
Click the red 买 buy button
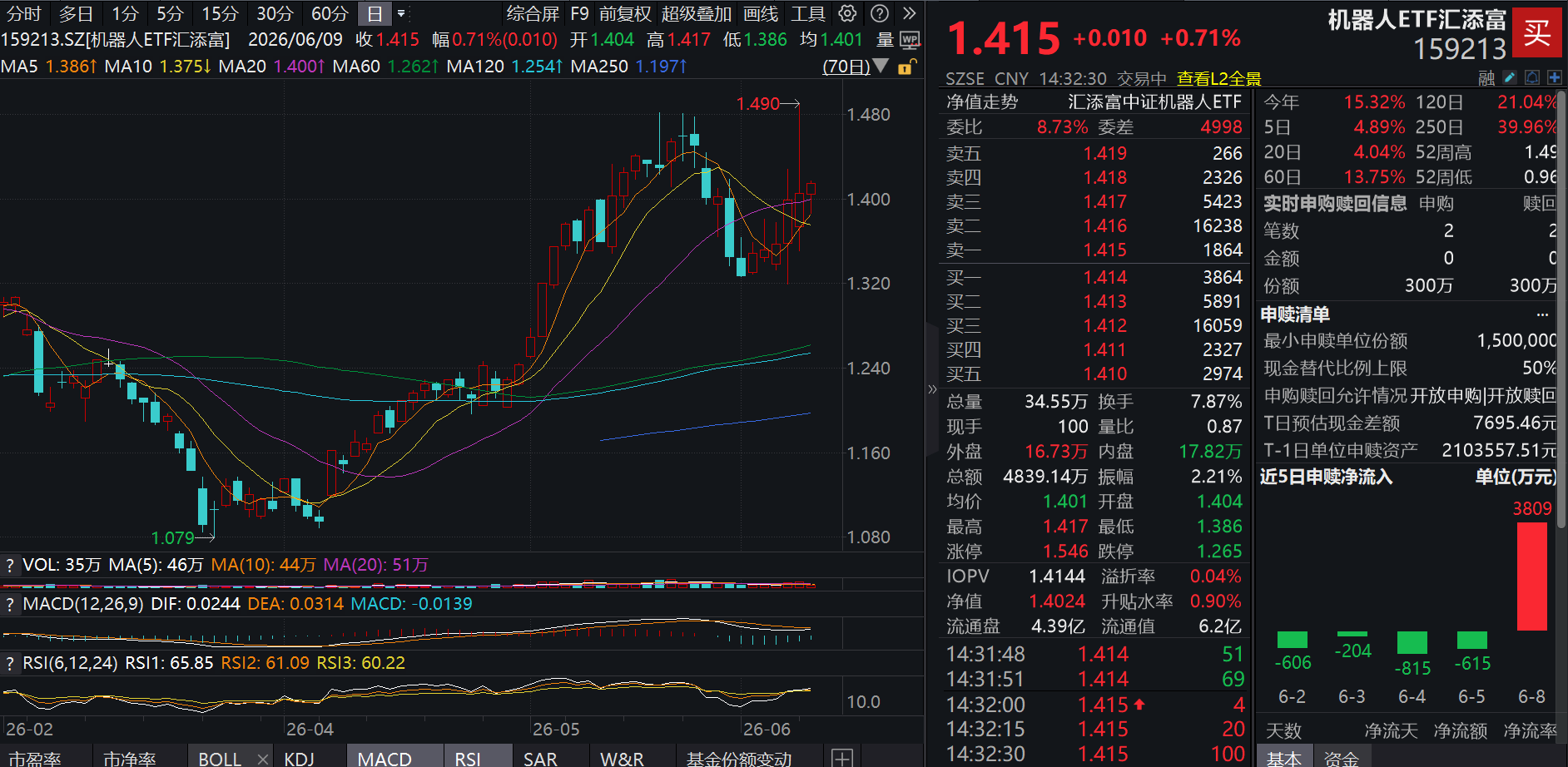click(1536, 33)
